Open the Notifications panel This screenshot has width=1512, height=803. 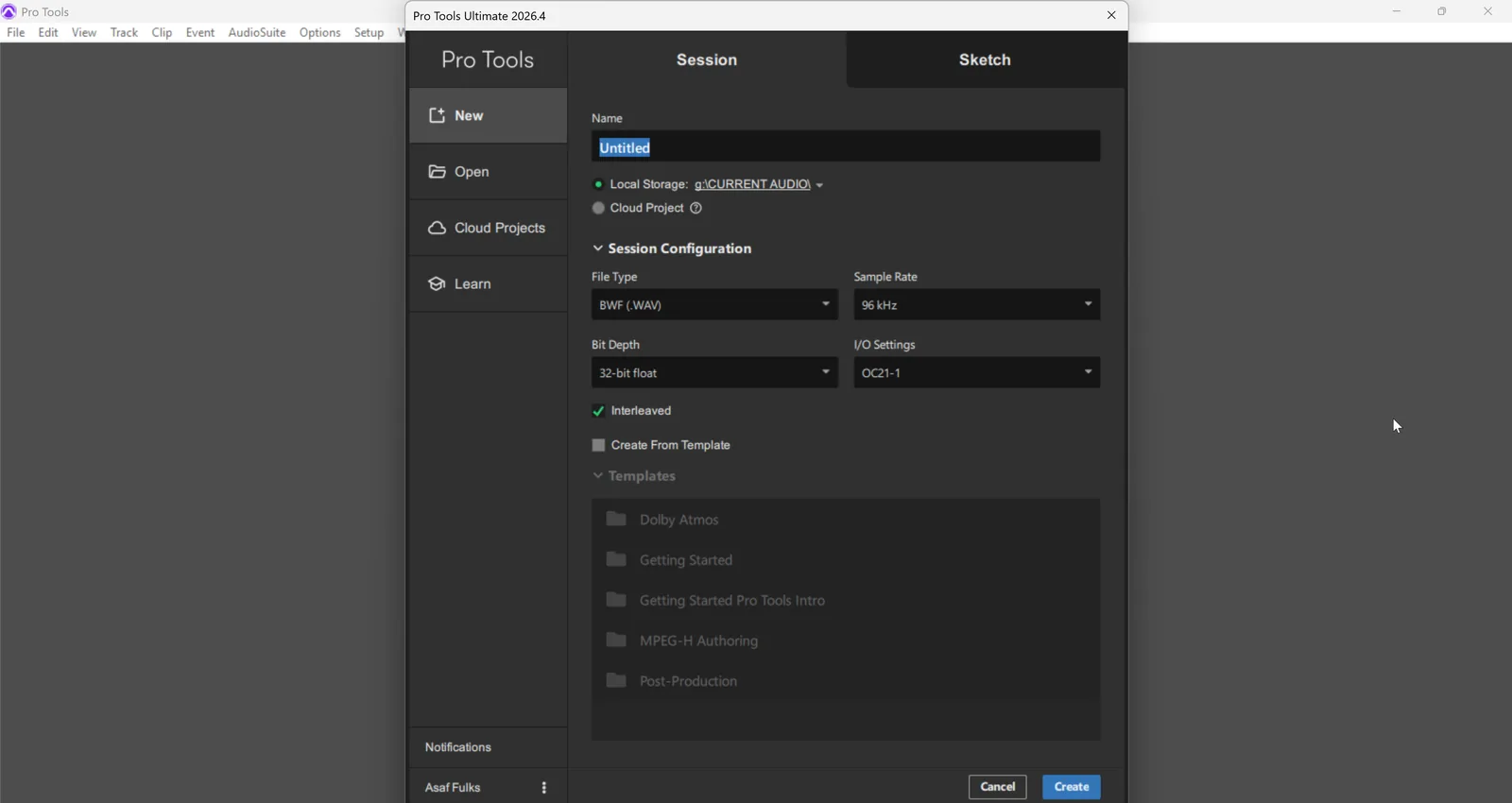(458, 747)
